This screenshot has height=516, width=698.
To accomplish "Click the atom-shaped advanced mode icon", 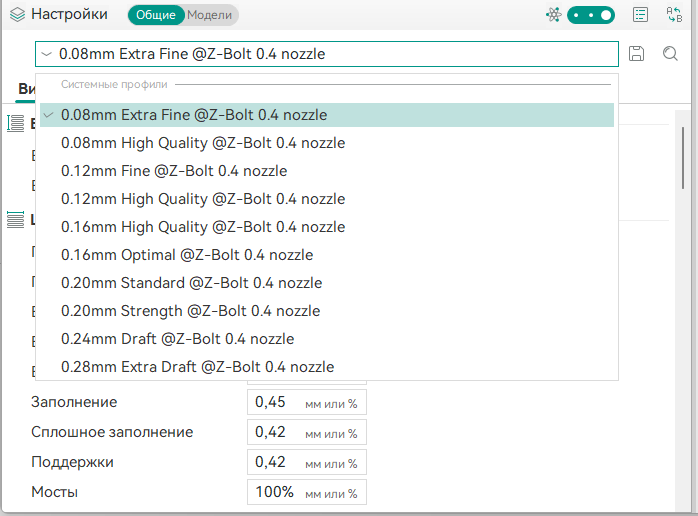I will click(x=554, y=15).
